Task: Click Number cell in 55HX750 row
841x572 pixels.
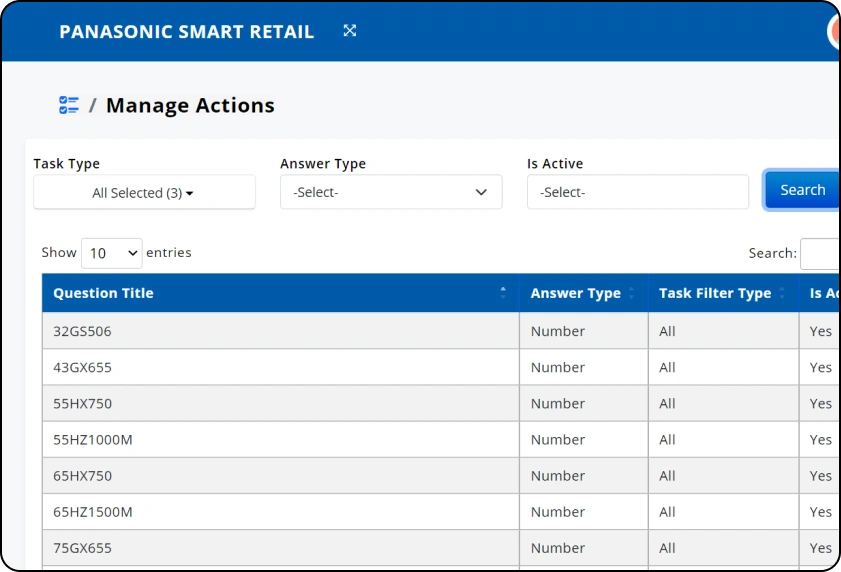Action: tap(584, 404)
